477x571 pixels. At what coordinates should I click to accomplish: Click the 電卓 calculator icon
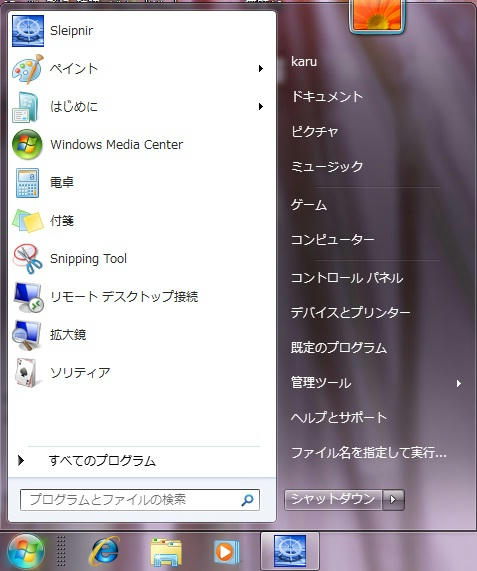point(27,183)
